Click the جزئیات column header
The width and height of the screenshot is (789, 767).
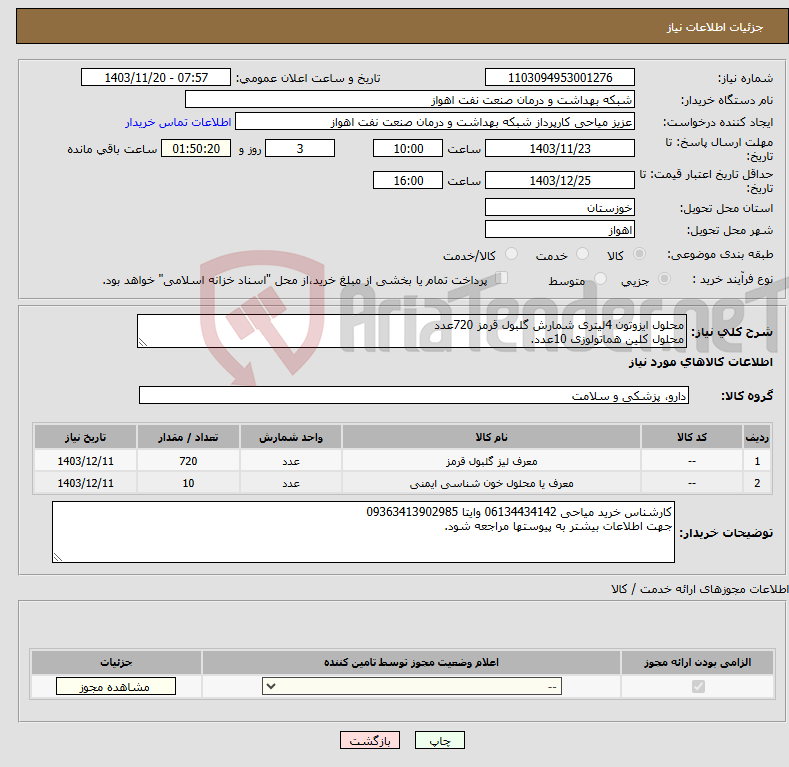tap(116, 662)
